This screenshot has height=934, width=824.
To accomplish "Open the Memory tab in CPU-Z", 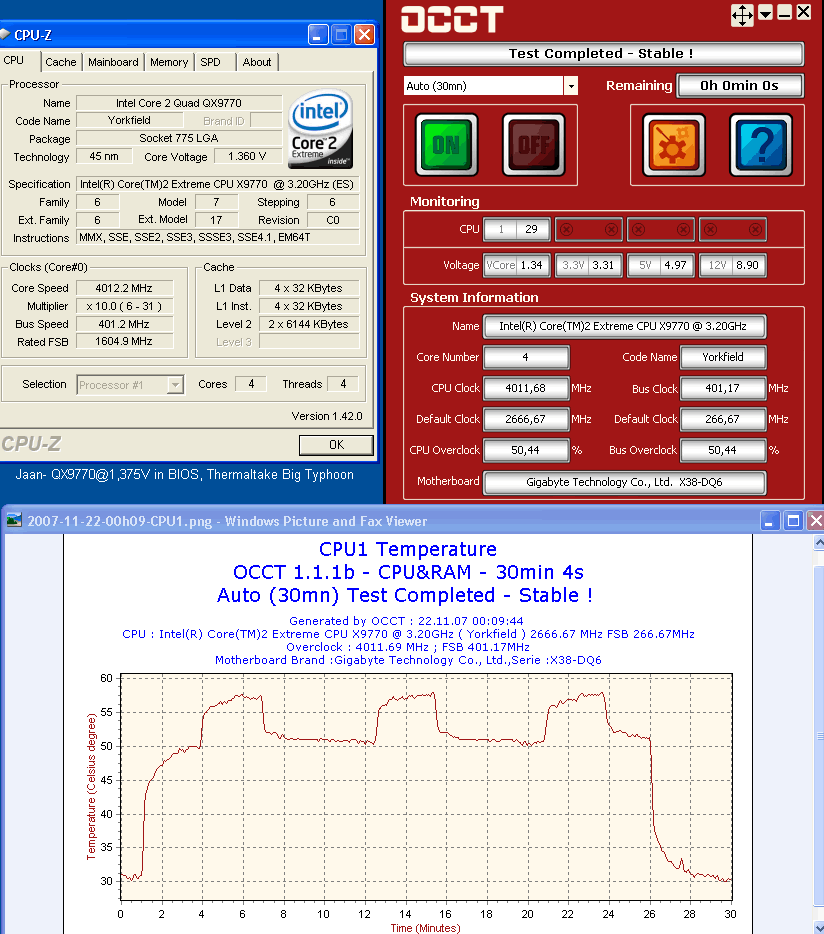I will 169,62.
